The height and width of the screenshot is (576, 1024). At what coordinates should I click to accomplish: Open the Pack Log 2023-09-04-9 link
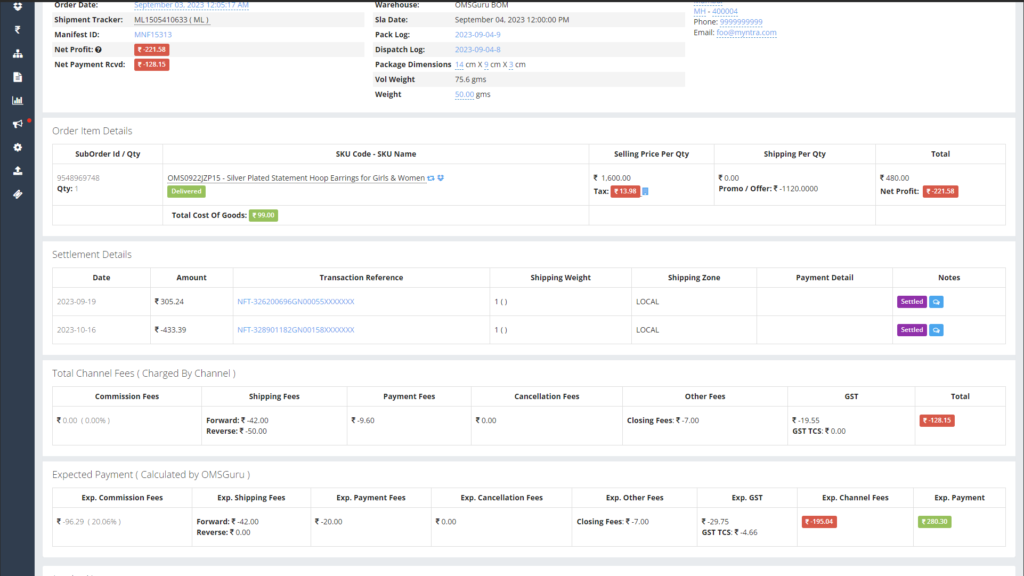(477, 34)
